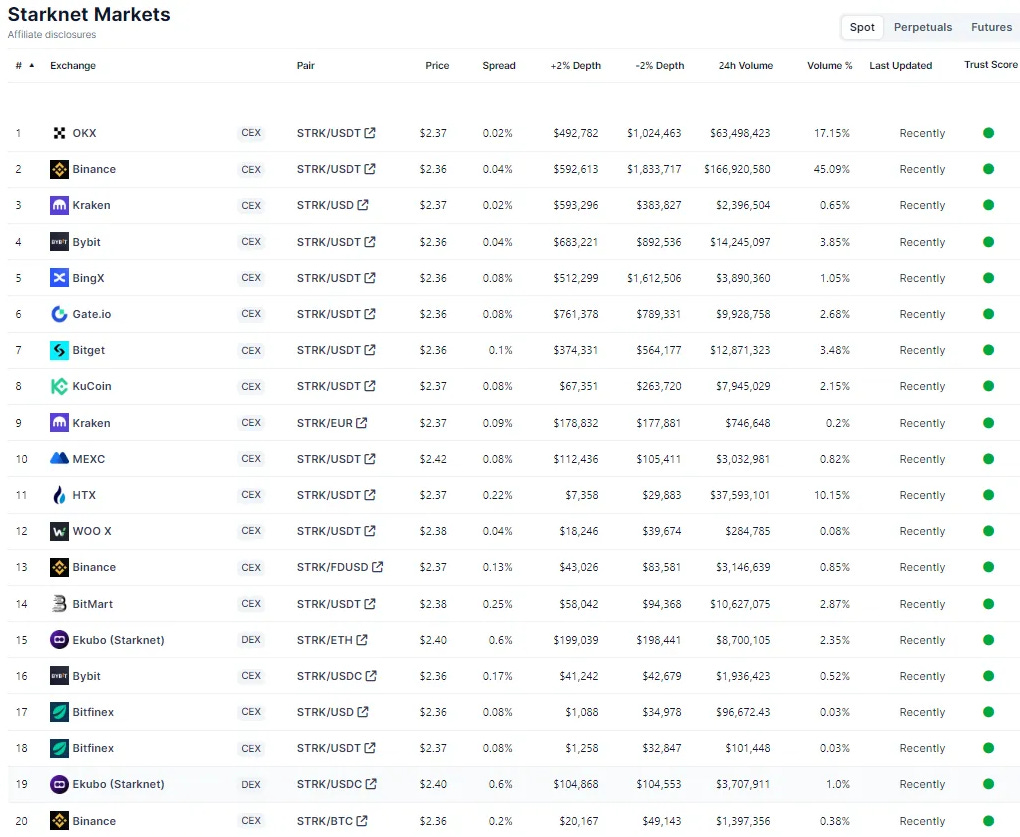1020x837 pixels.
Task: Click the BitMart logo icon
Action: tap(59, 604)
